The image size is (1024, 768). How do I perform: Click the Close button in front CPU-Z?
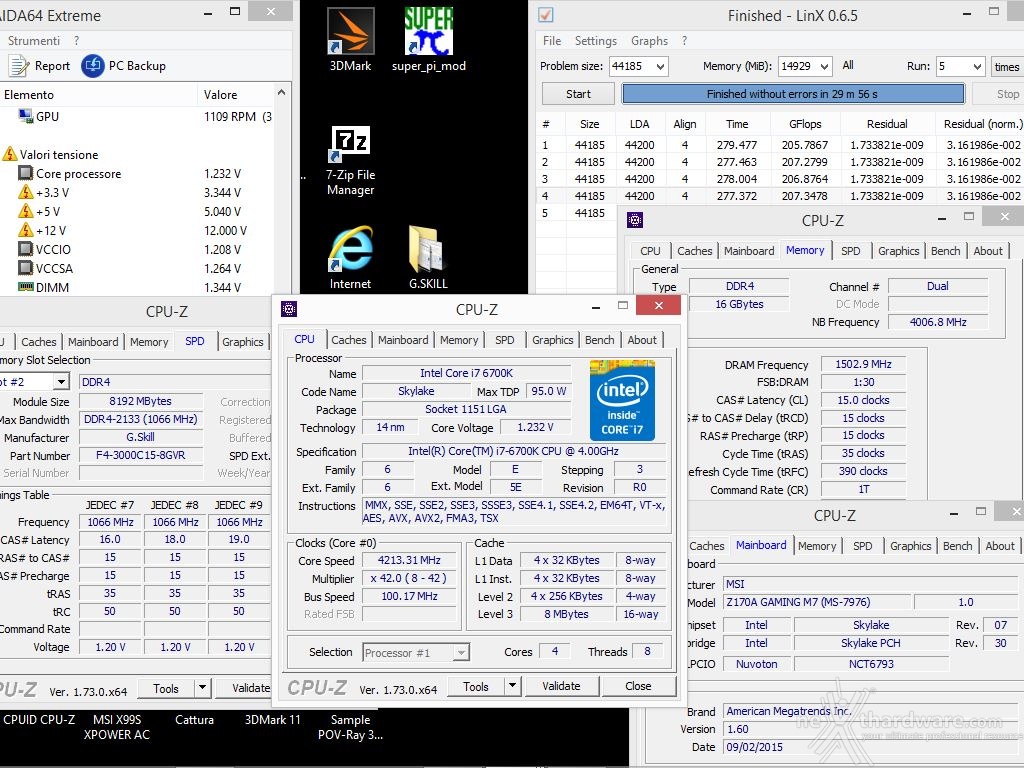(x=638, y=686)
